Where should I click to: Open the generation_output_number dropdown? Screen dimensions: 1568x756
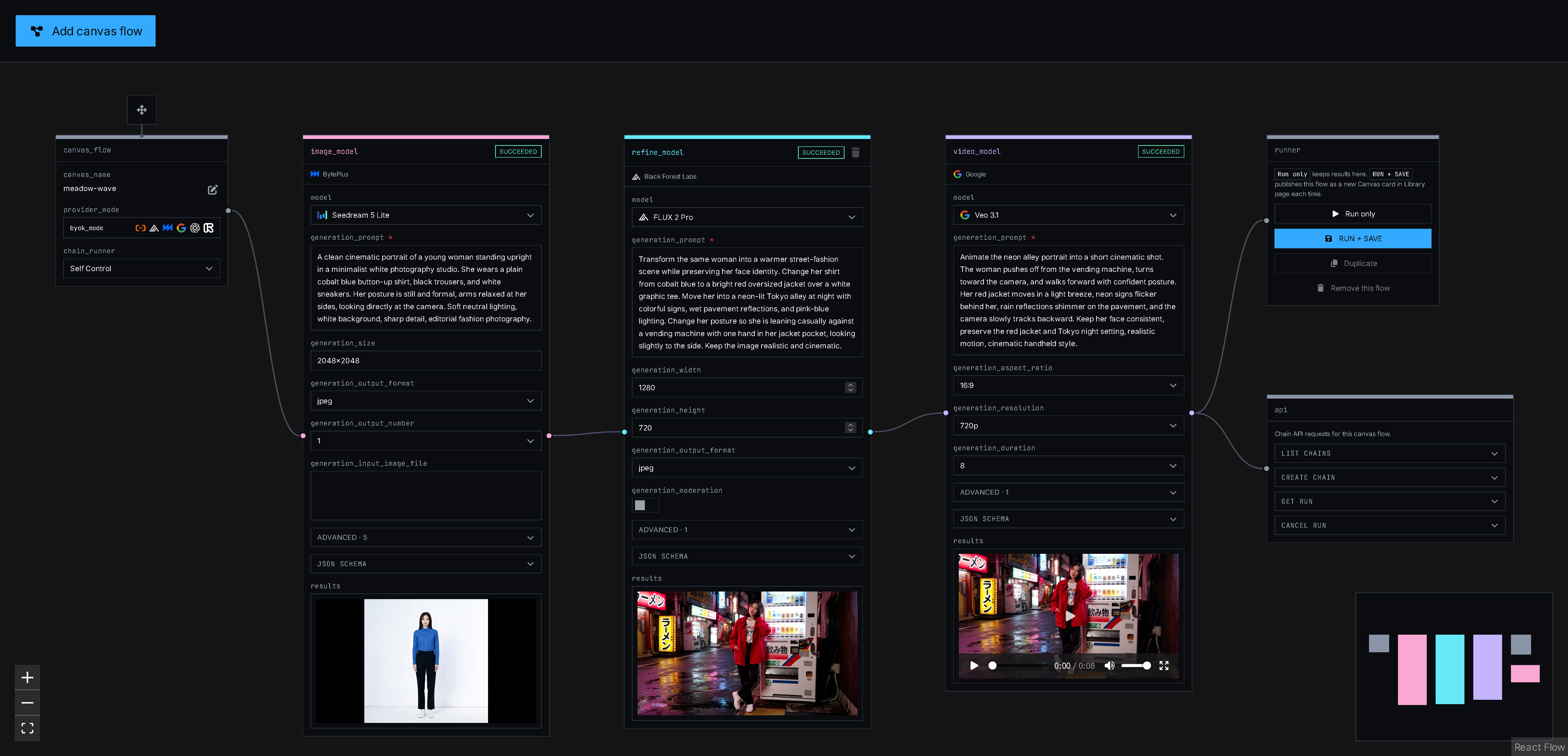tap(426, 441)
